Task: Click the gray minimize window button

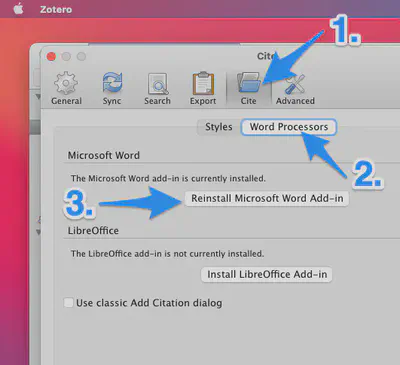Action: (x=66, y=57)
